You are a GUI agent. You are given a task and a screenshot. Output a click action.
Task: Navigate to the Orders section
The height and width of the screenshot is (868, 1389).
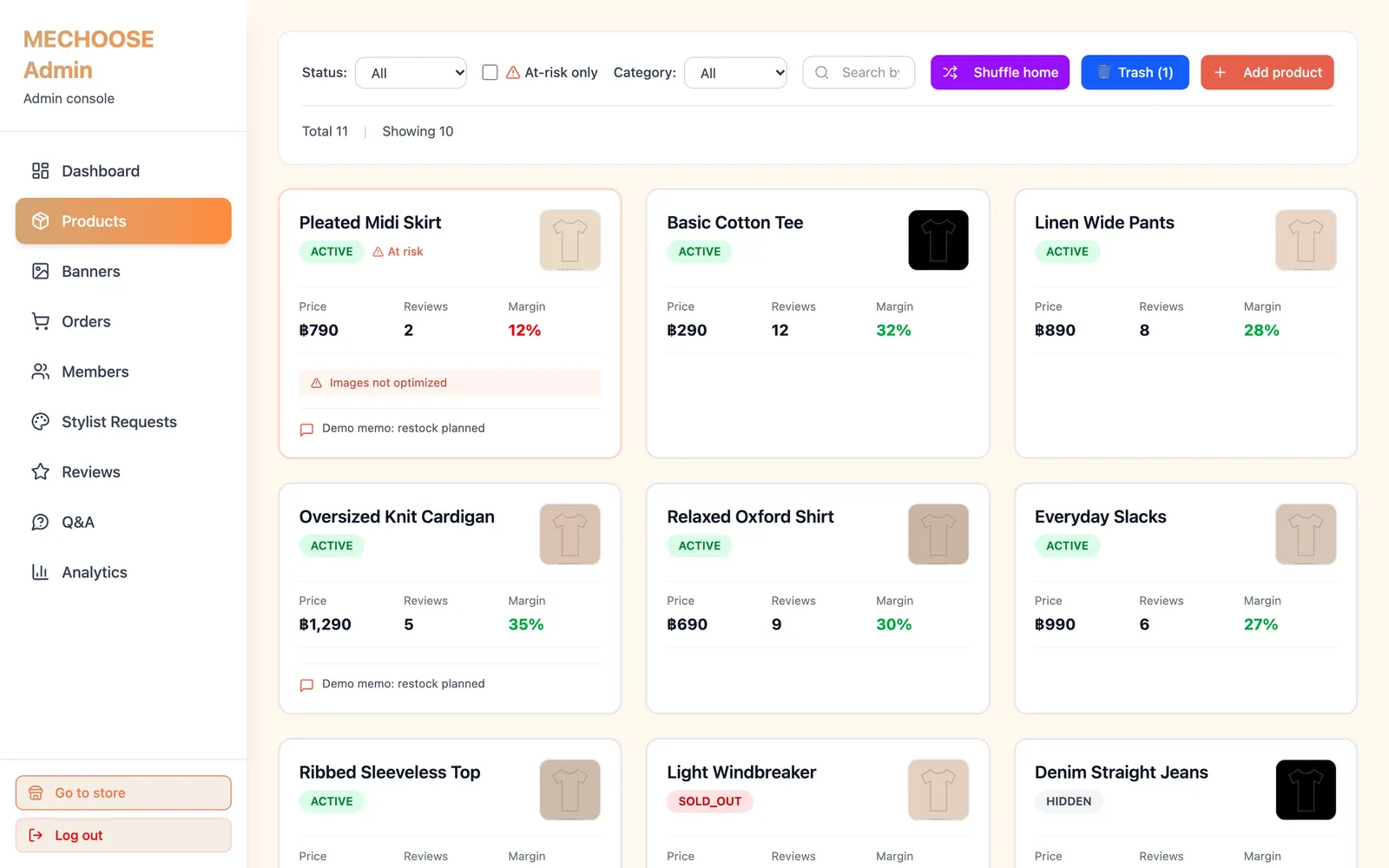[x=123, y=321]
